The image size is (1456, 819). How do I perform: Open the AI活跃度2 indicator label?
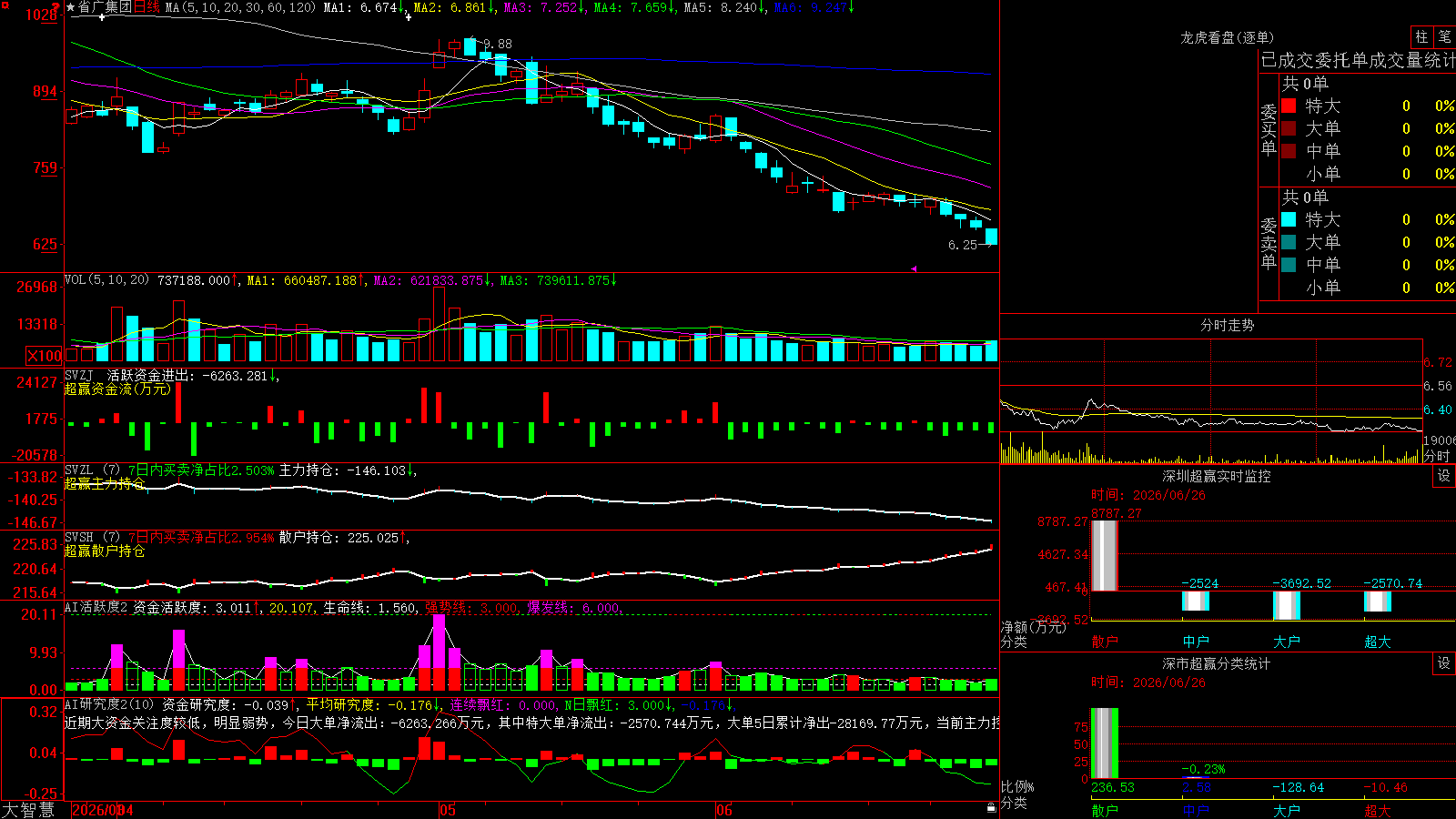[x=96, y=608]
